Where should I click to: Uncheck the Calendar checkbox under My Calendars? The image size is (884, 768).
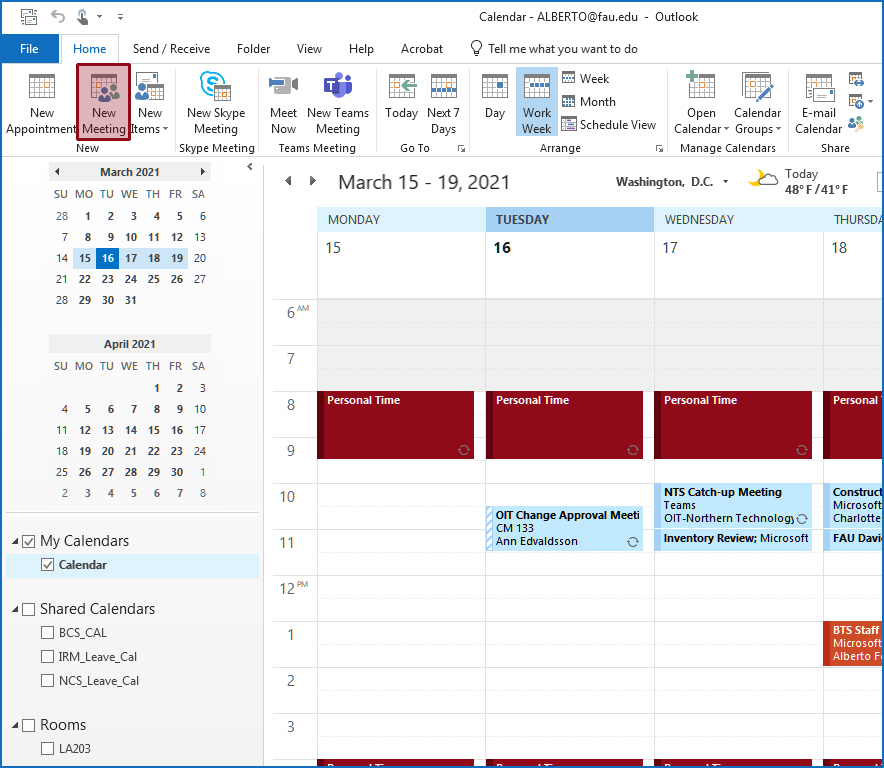click(x=48, y=565)
